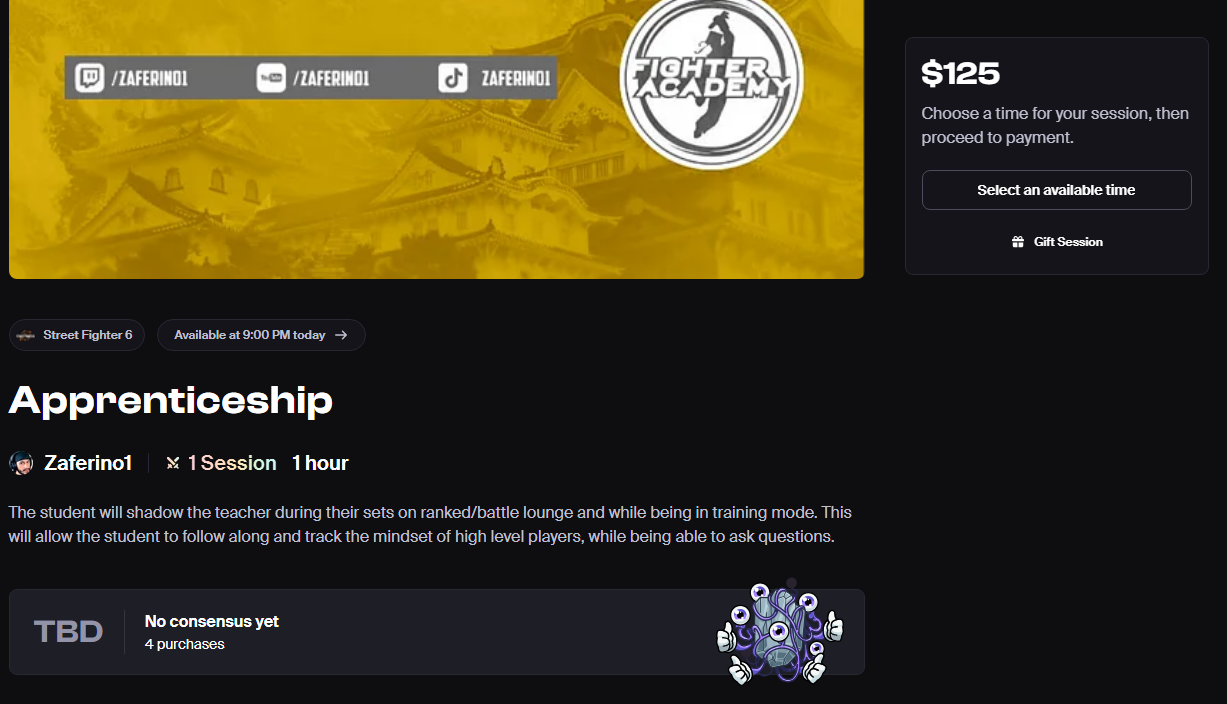The image size is (1227, 704).
Task: Open Available at 9:00 PM today pill
Action: click(261, 335)
